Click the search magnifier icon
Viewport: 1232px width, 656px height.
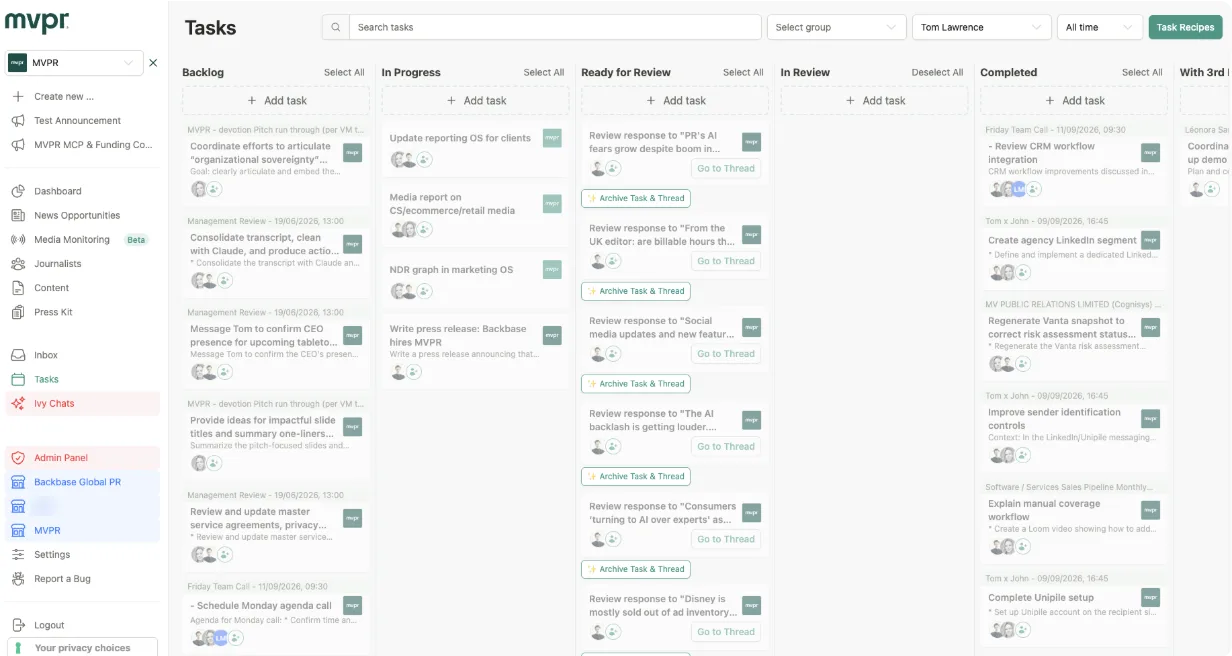click(336, 27)
